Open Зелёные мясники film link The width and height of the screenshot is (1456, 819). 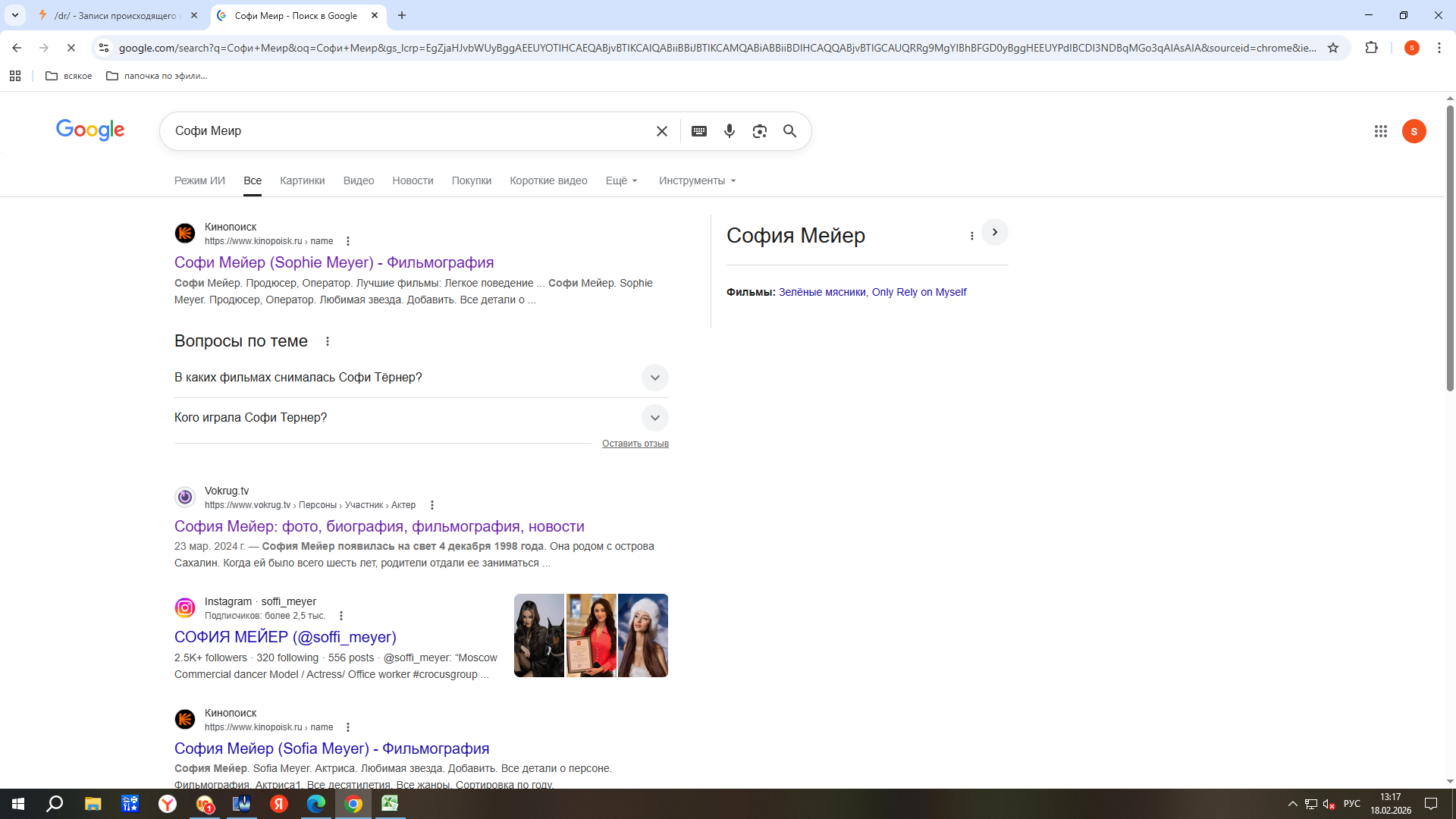822,292
